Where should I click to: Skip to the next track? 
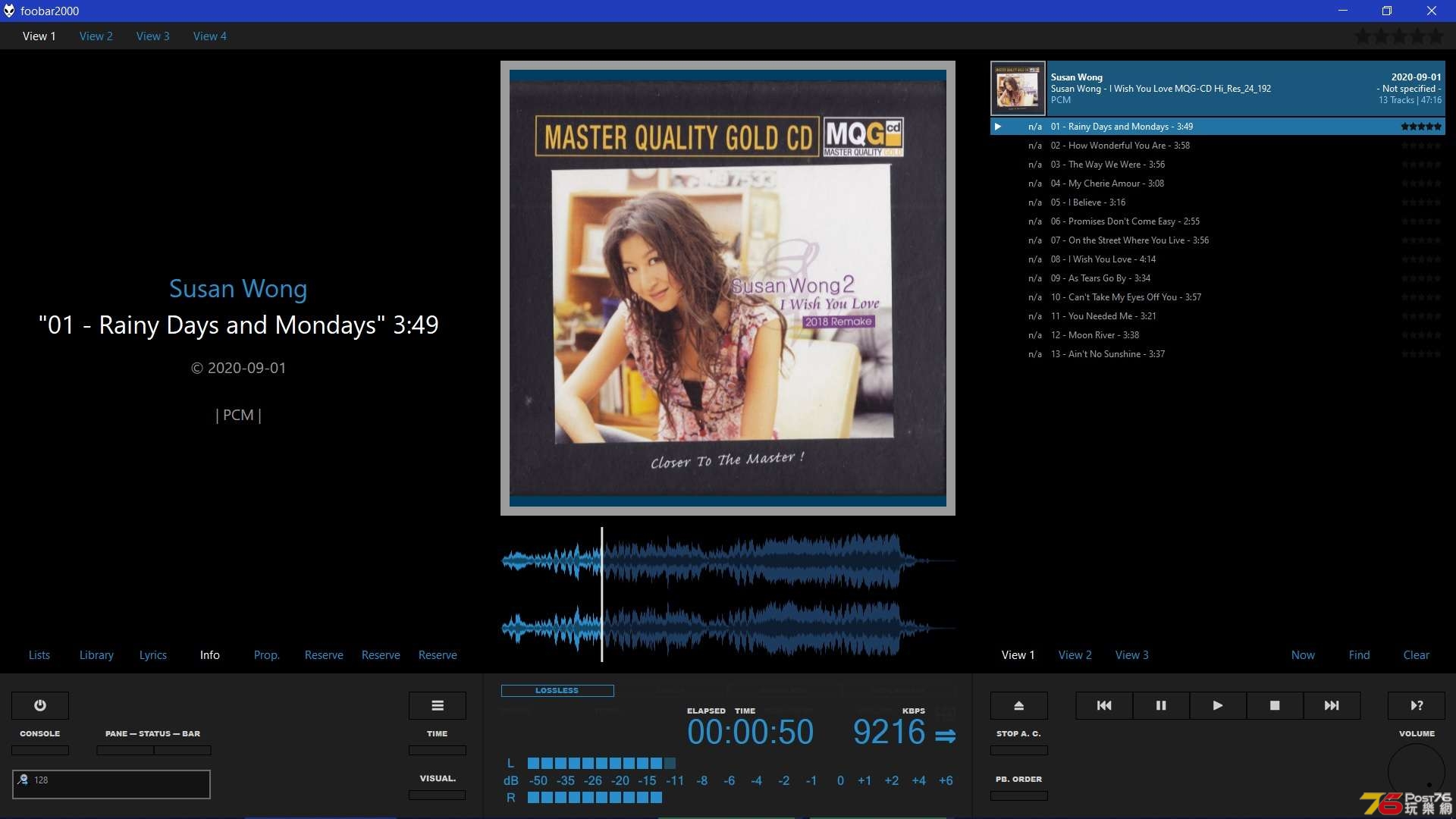(x=1332, y=705)
